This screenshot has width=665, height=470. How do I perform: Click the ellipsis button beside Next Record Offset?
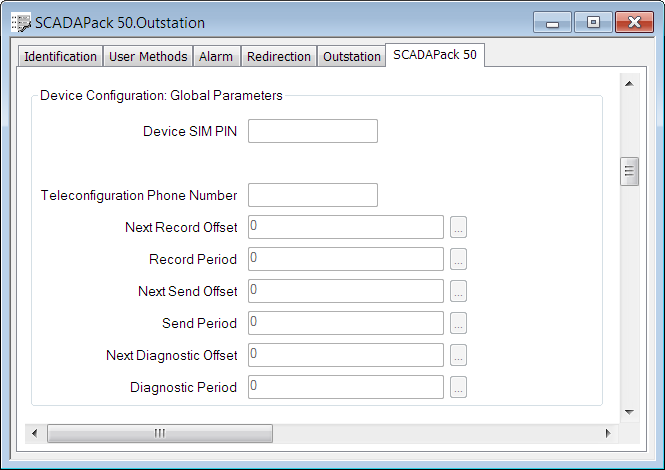458,227
